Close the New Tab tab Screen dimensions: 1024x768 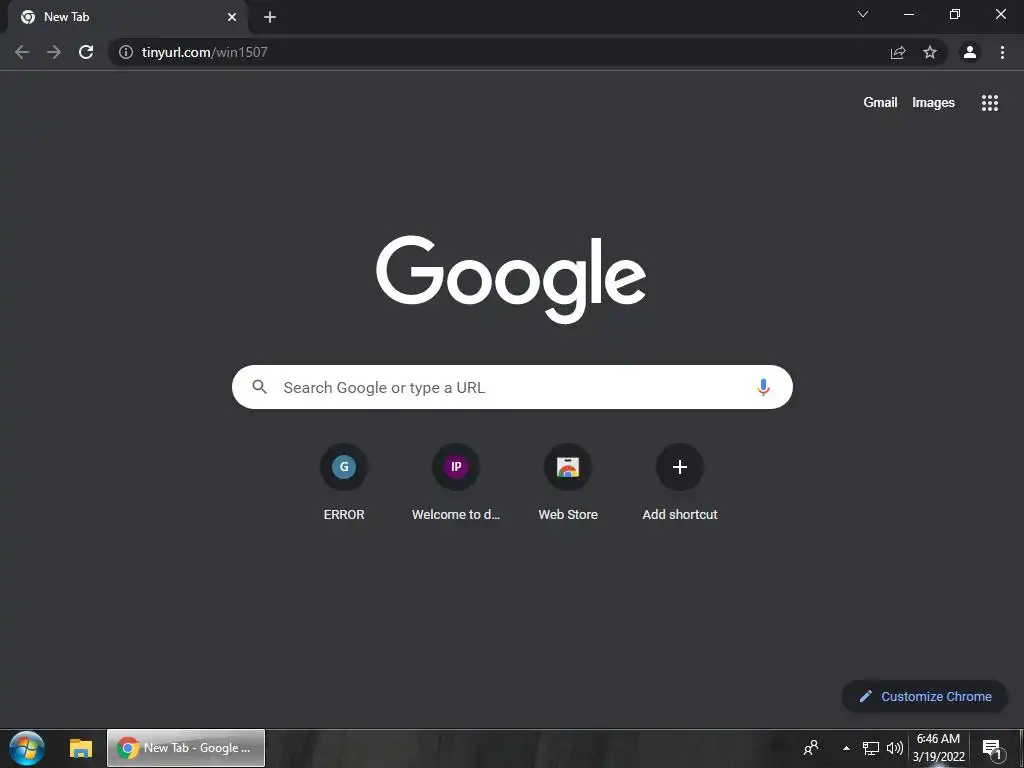coord(232,18)
